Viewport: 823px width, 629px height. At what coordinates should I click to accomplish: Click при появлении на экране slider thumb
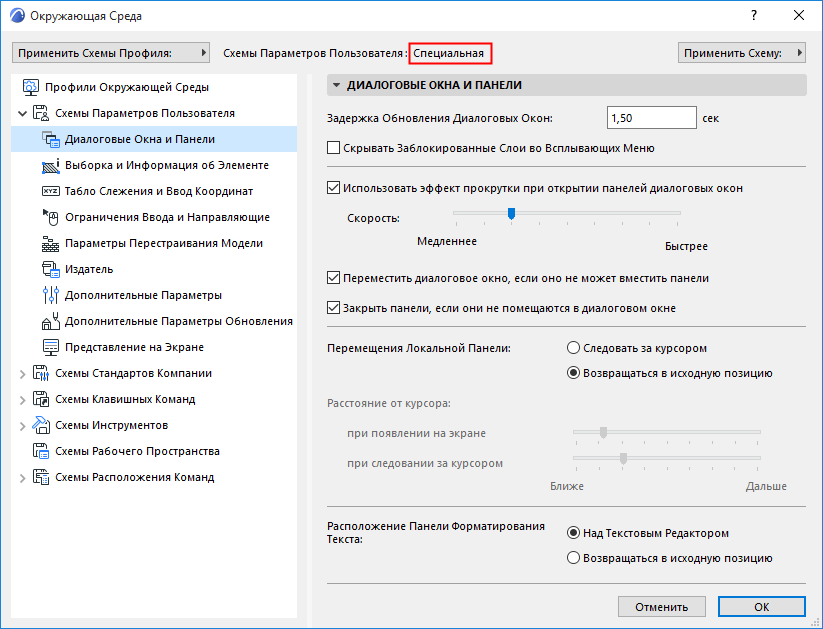point(604,433)
